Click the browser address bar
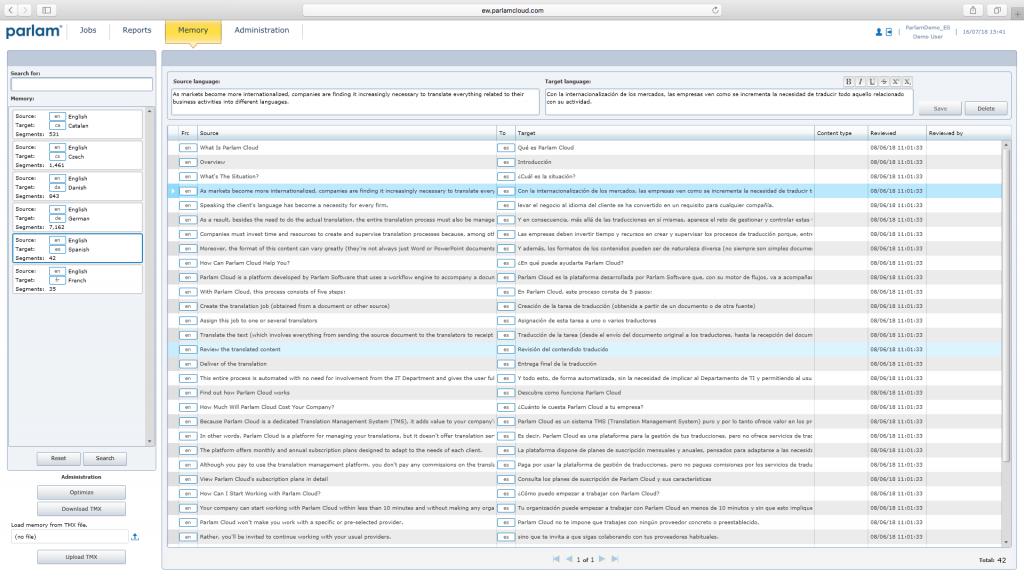This screenshot has width=1024, height=577. (x=512, y=10)
